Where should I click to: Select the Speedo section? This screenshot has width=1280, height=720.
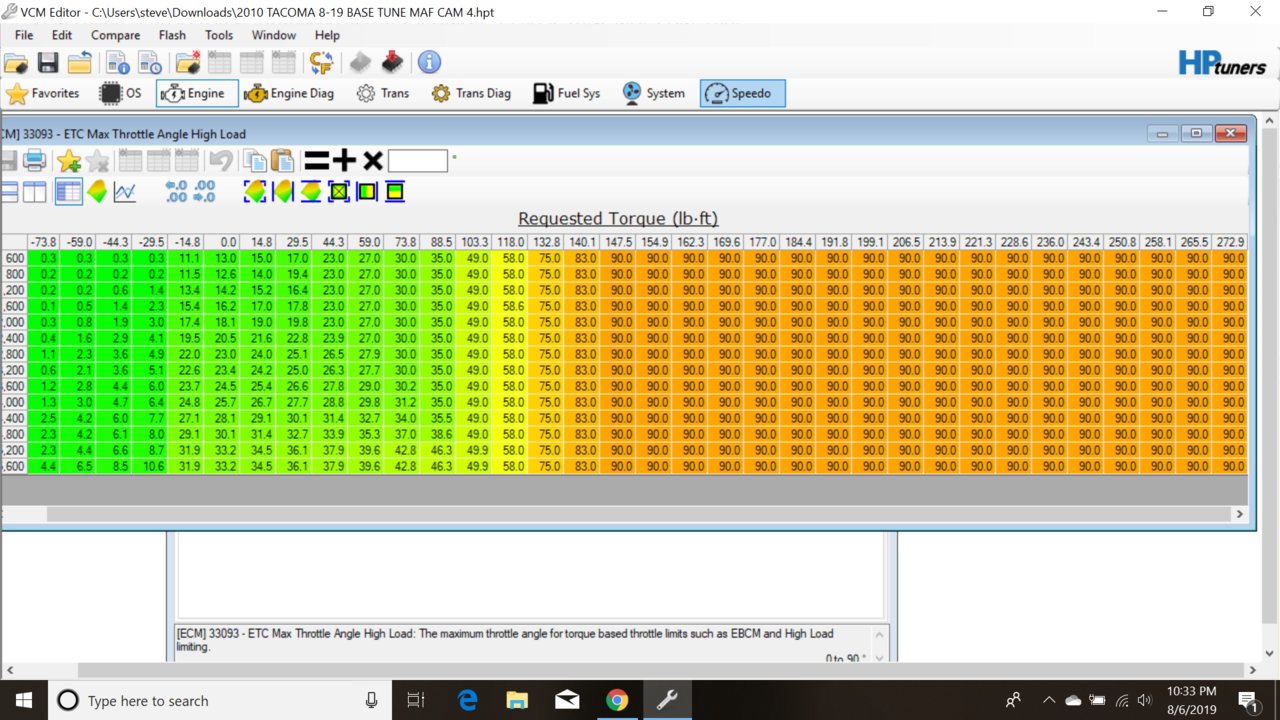pos(742,94)
